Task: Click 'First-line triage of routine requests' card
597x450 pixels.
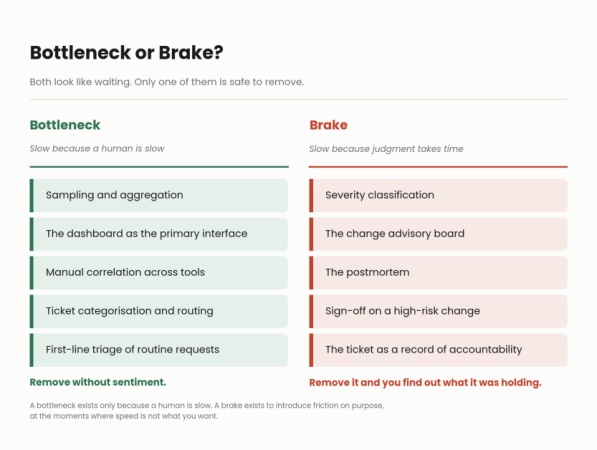Action: [159, 350]
